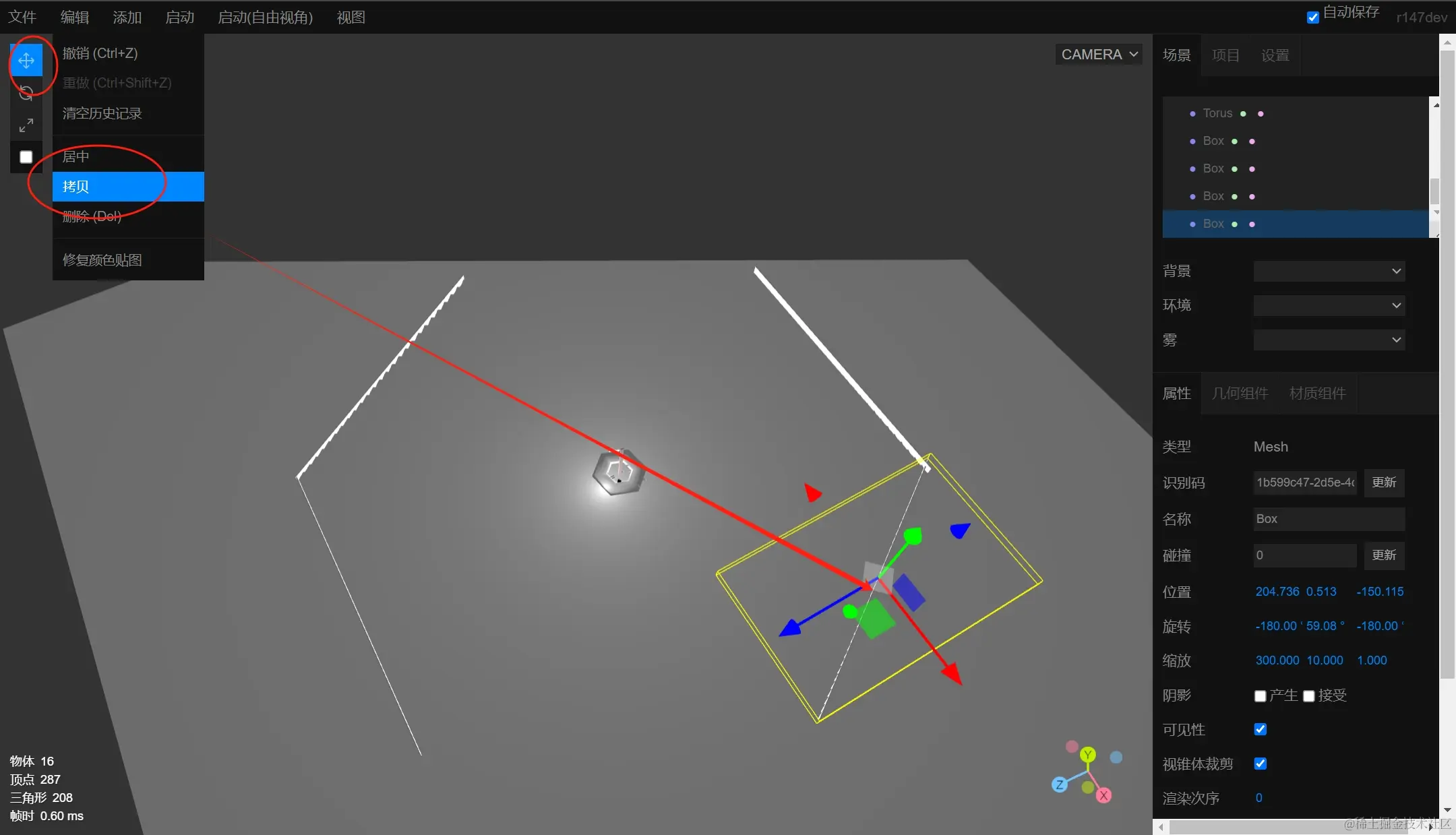Open the CAMERA view dropdown
The height and width of the screenshot is (835, 1456).
tap(1099, 55)
